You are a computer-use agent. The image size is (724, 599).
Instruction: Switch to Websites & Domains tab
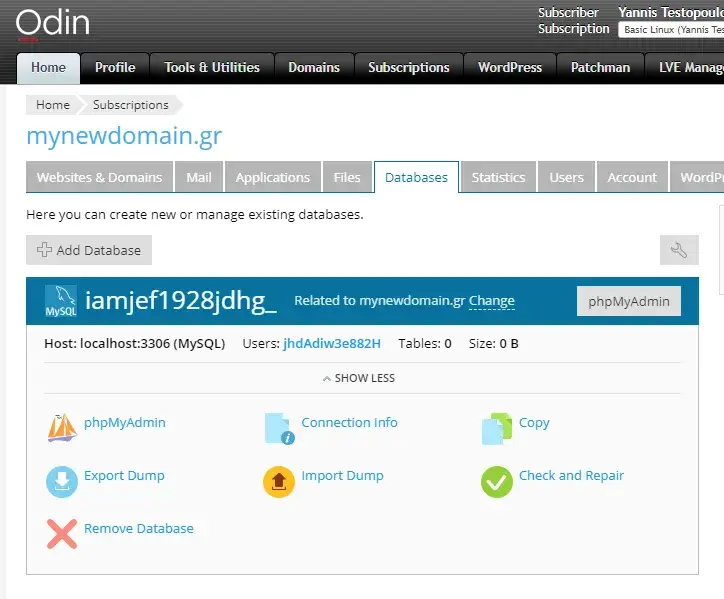(99, 177)
